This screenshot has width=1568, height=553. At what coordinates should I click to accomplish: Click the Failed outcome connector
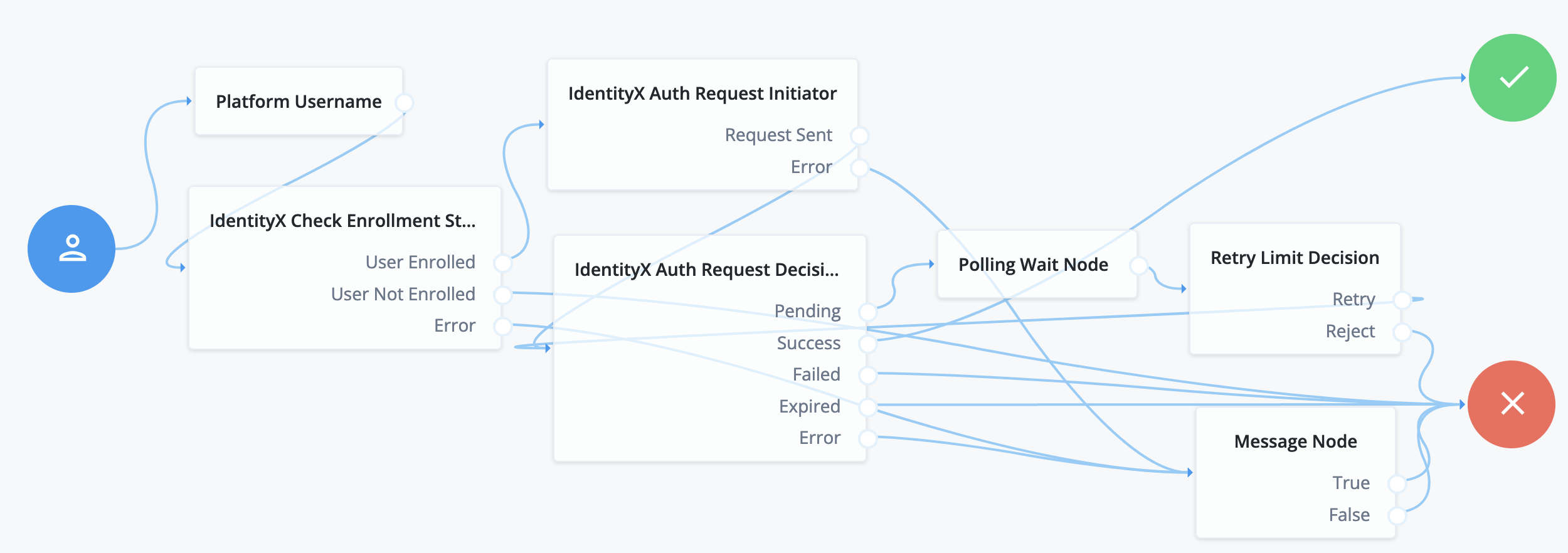coord(867,375)
